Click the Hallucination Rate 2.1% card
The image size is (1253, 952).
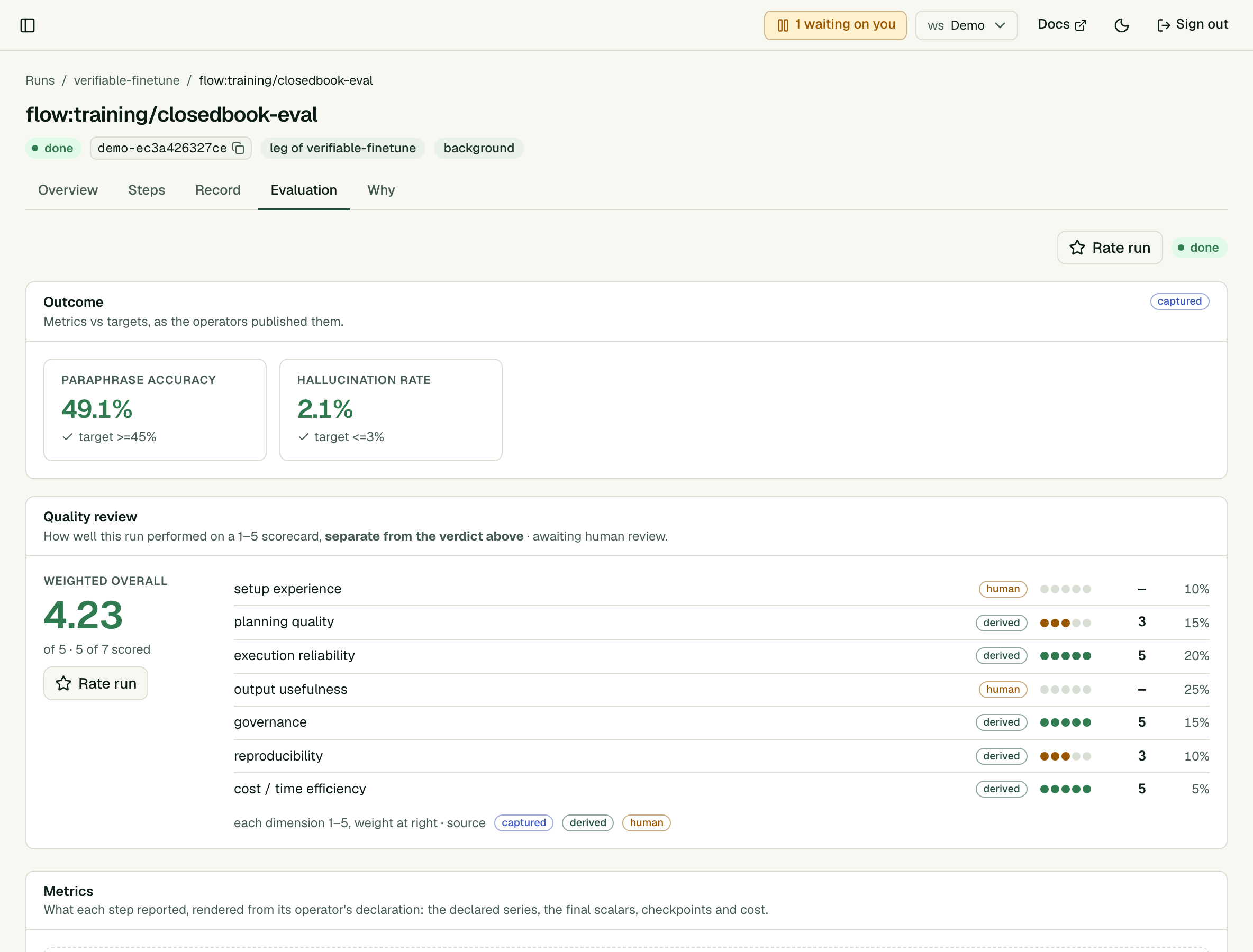click(x=391, y=410)
